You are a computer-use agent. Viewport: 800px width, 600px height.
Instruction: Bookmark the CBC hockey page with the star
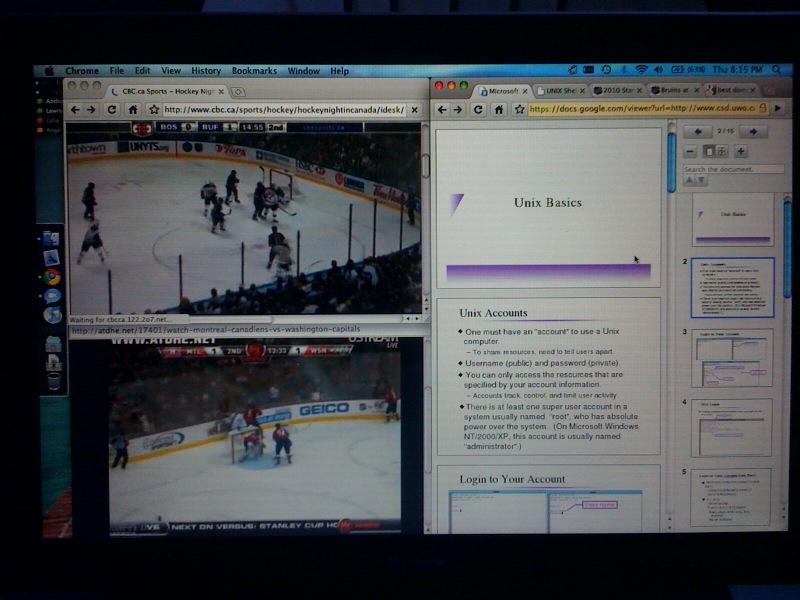pos(154,110)
